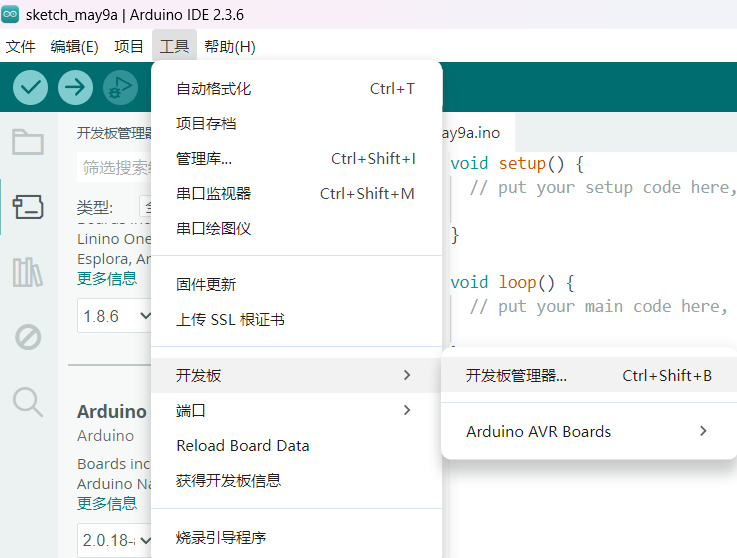Click the Arduino board package heading
This screenshot has width=737, height=558.
click(112, 412)
